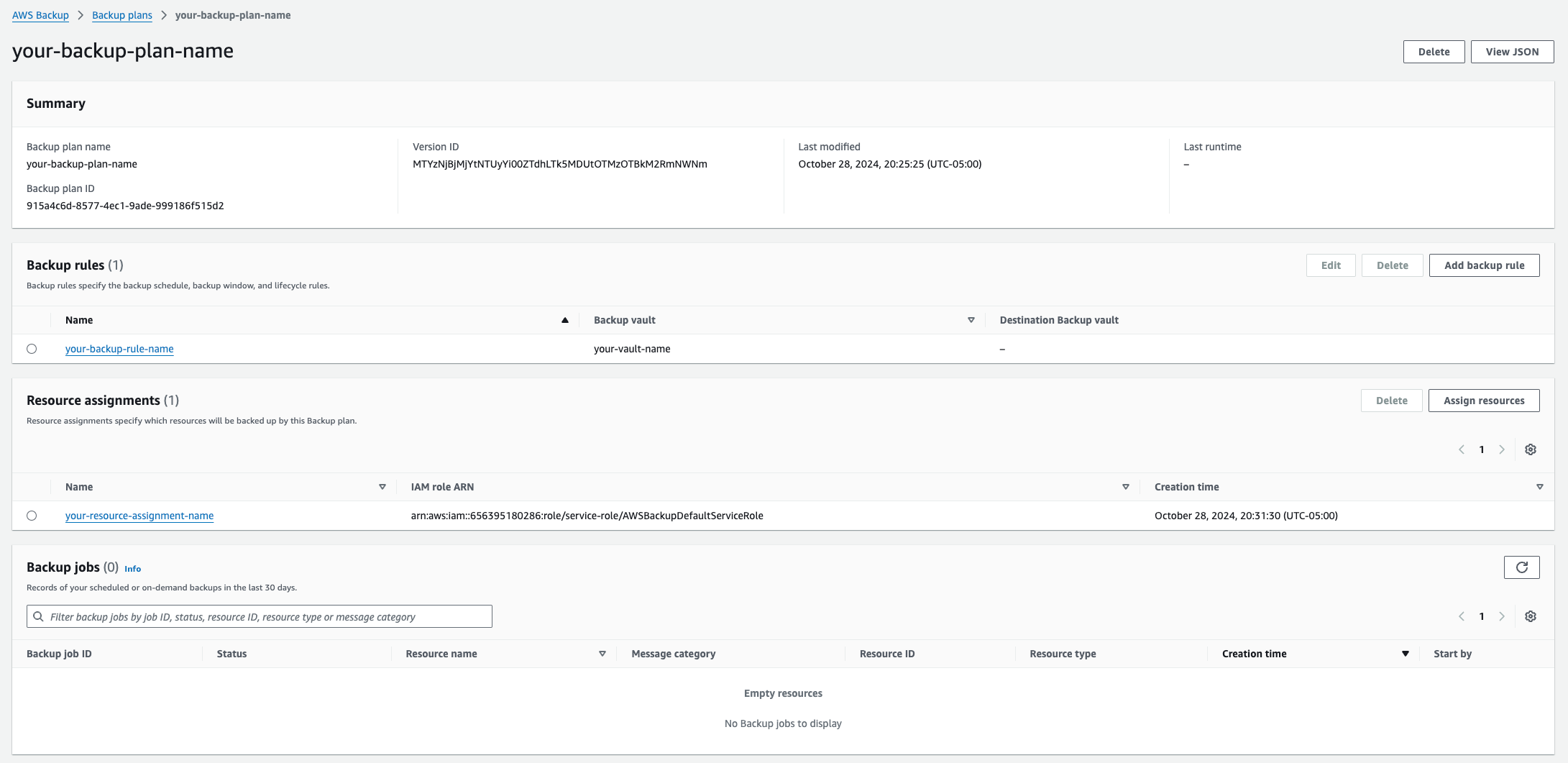Click Delete in Resource assignments section
The height and width of the screenshot is (763, 1568).
pos(1392,401)
